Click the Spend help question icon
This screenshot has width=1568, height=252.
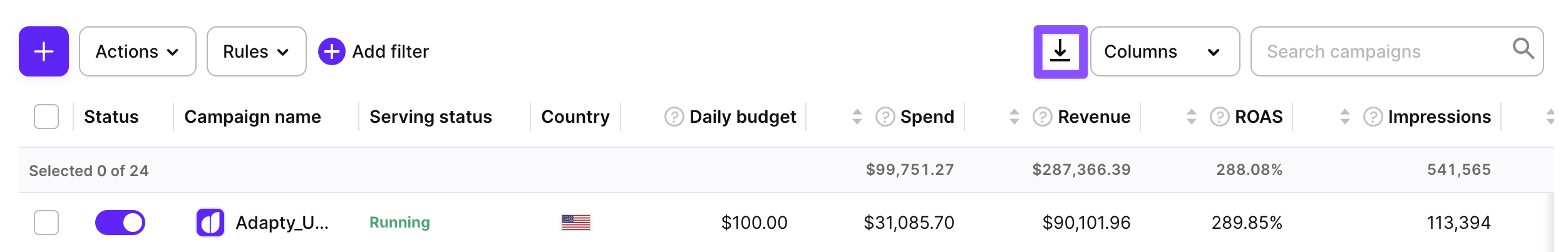click(x=885, y=117)
